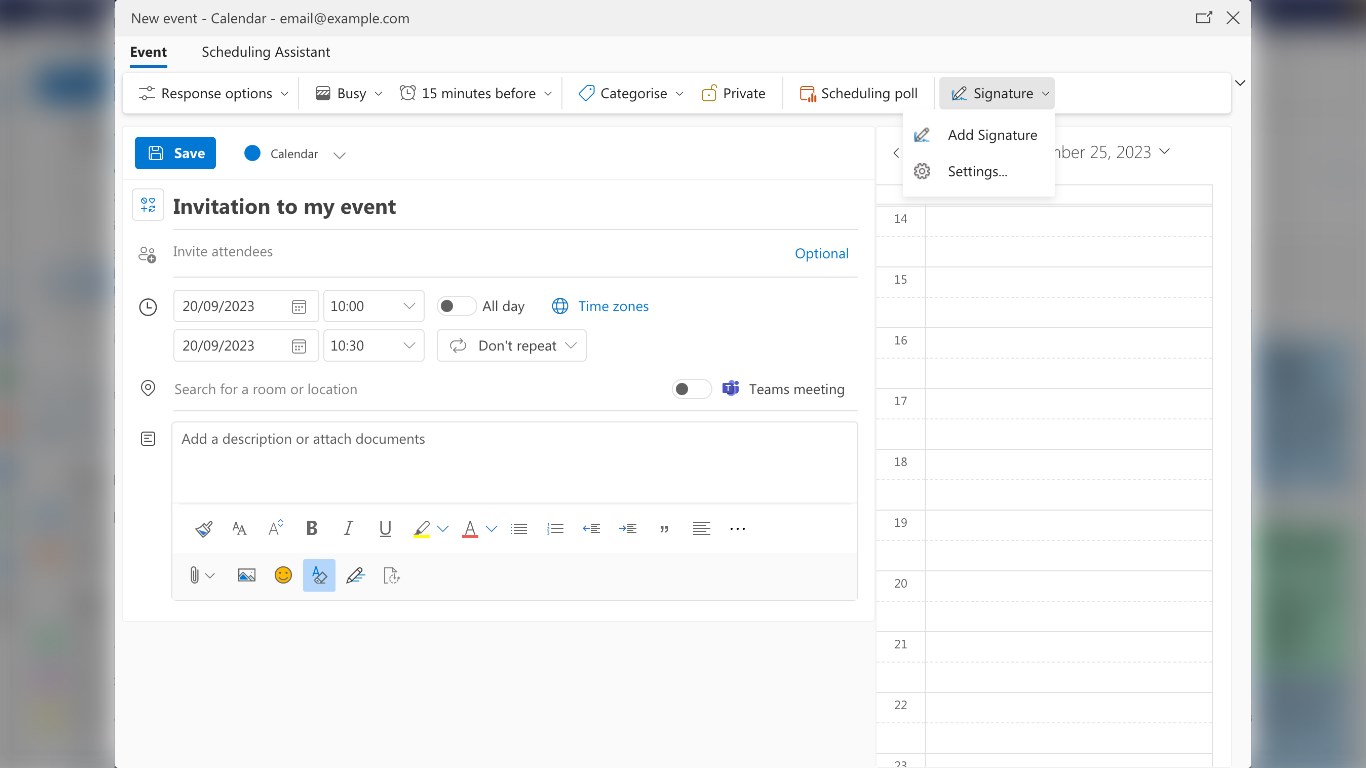Image resolution: width=1366 pixels, height=768 pixels.
Task: Open the Busy status dropdown
Action: [x=349, y=93]
